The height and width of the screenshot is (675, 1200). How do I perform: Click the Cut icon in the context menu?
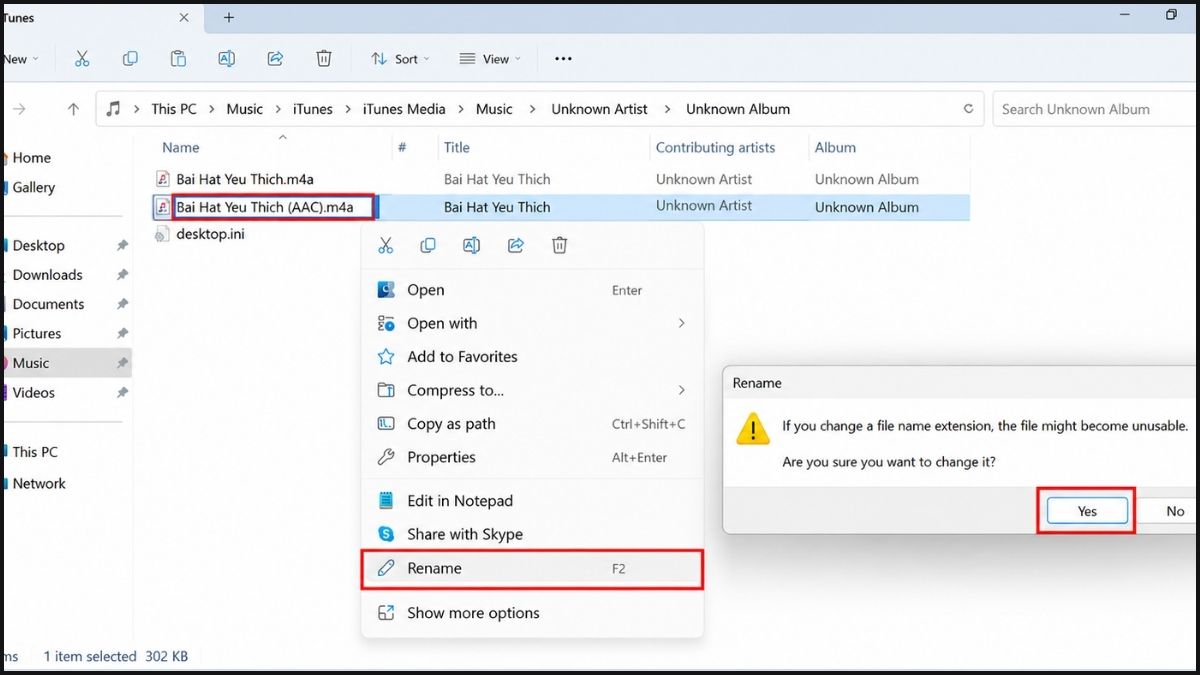pyautogui.click(x=386, y=245)
